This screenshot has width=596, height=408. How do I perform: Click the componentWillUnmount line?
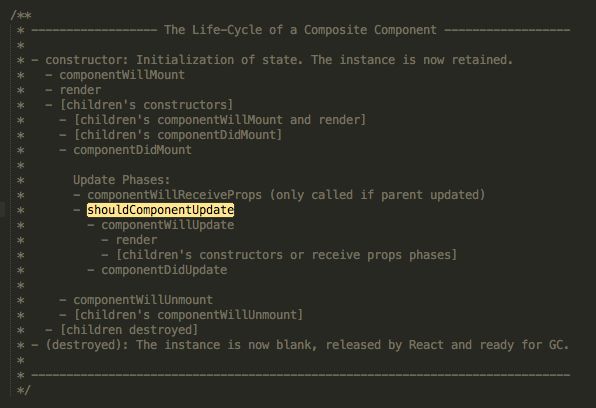[143, 300]
